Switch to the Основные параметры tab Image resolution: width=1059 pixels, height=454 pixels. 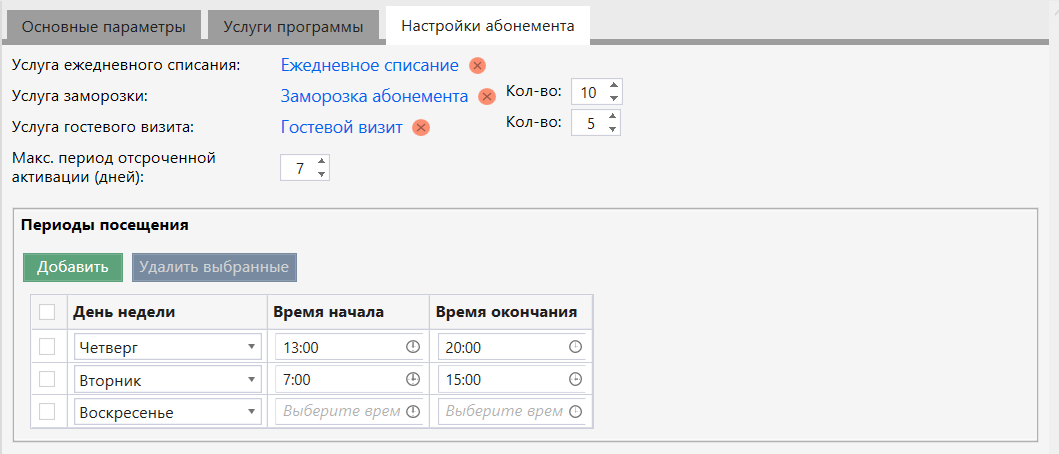(x=104, y=26)
